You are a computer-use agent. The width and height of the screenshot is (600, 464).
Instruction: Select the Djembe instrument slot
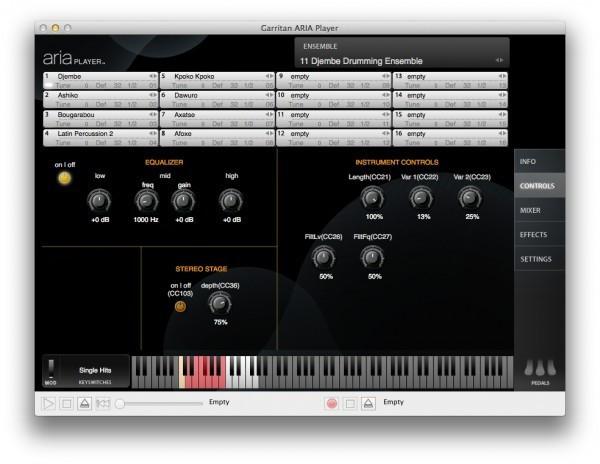pyautogui.click(x=100, y=80)
